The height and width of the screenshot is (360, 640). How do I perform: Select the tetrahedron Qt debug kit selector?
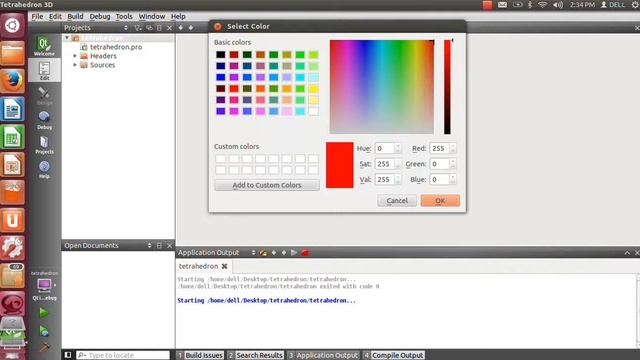pos(44,285)
